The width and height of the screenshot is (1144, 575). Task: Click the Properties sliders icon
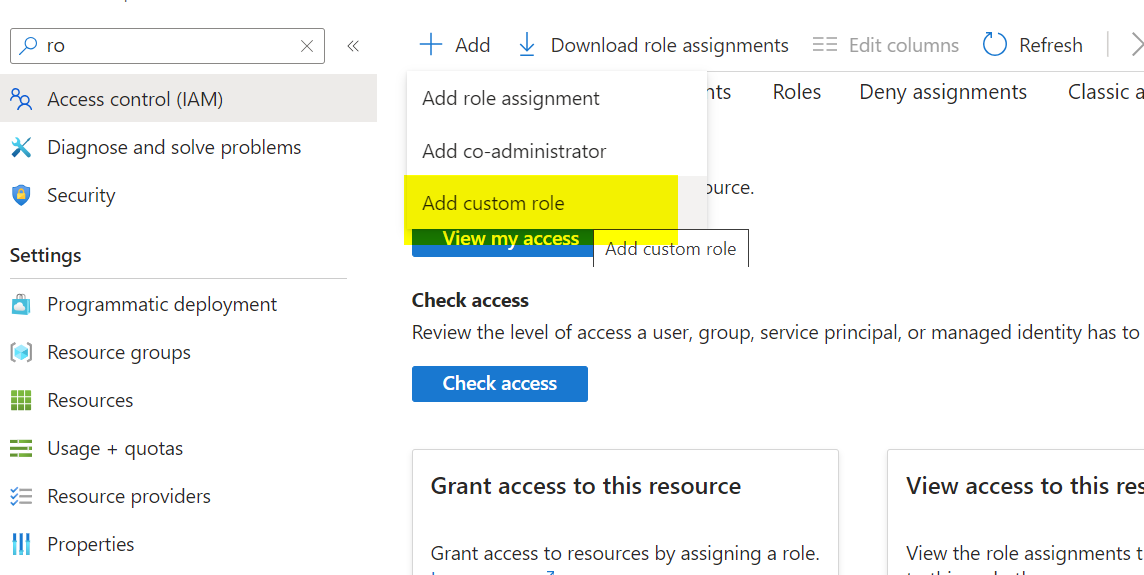[21, 544]
